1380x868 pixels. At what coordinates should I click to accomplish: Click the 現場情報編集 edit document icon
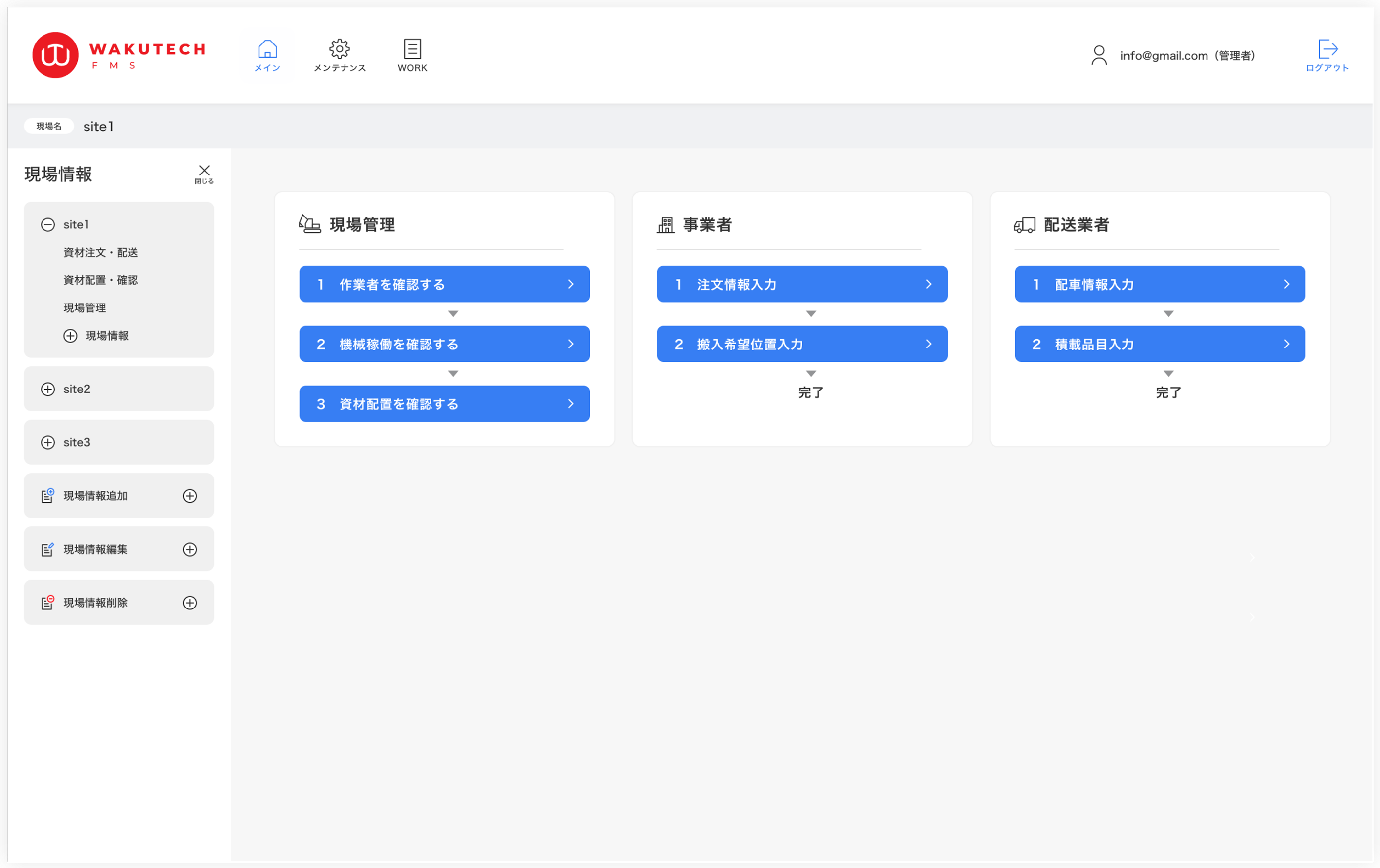(x=47, y=549)
